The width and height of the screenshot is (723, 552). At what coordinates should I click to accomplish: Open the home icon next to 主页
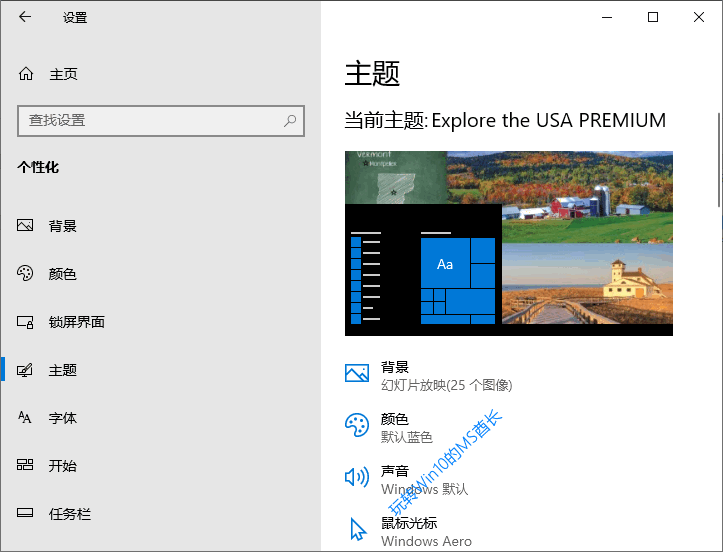click(26, 74)
